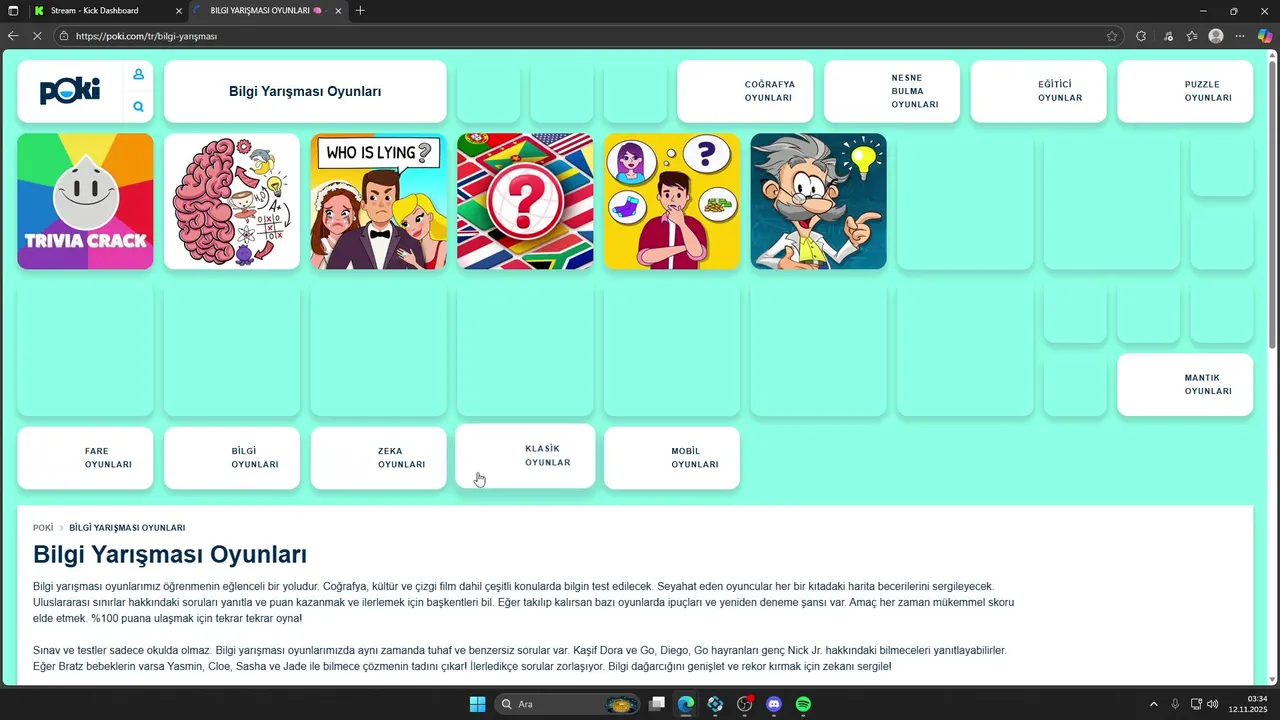Open the brain puzzle game thumbnail

coord(232,201)
